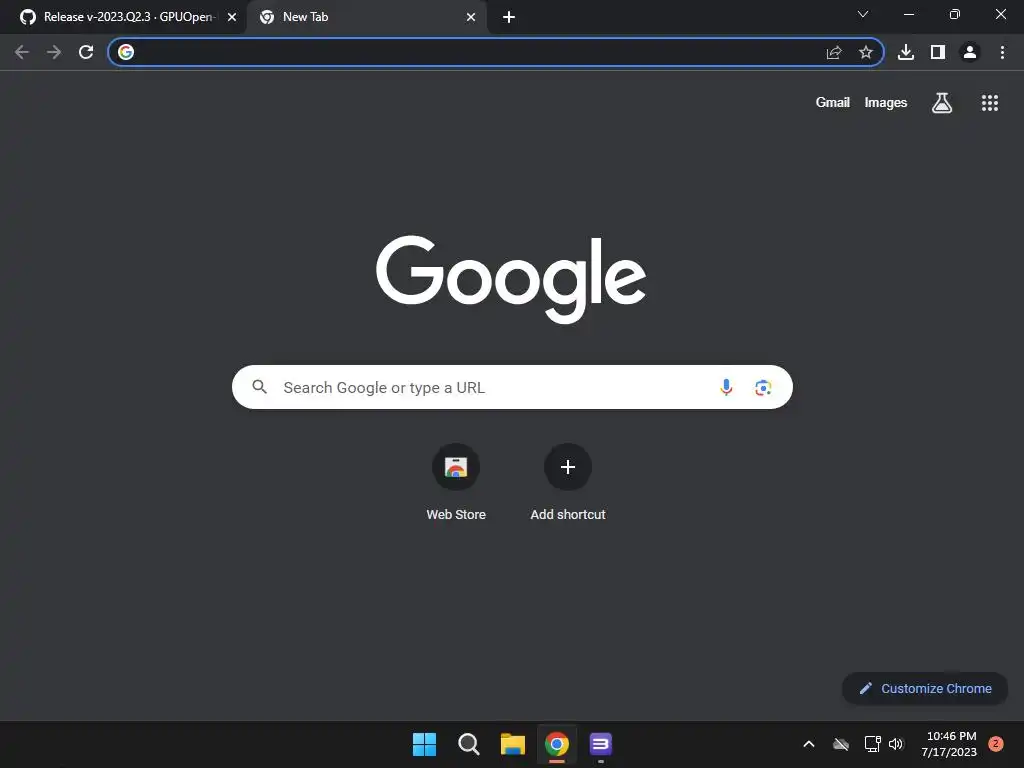Open the clock showing 10:46 PM

950,744
